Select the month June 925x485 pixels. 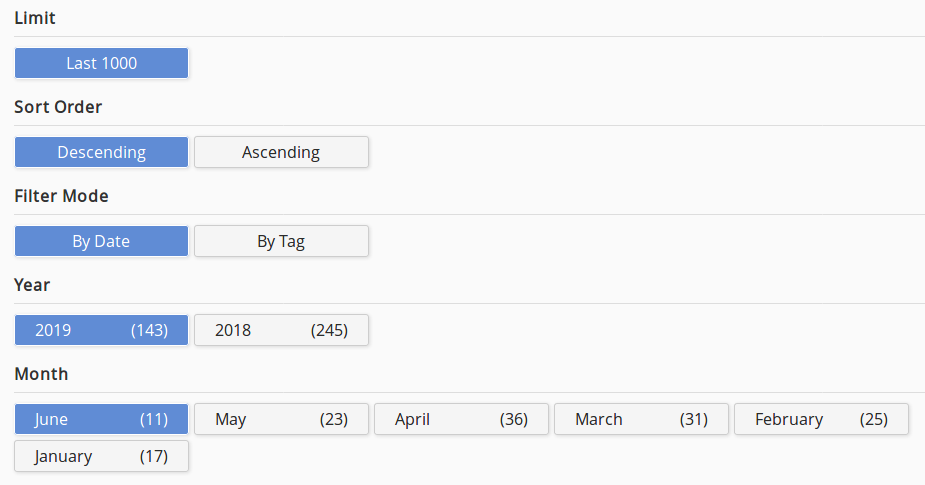(52, 419)
